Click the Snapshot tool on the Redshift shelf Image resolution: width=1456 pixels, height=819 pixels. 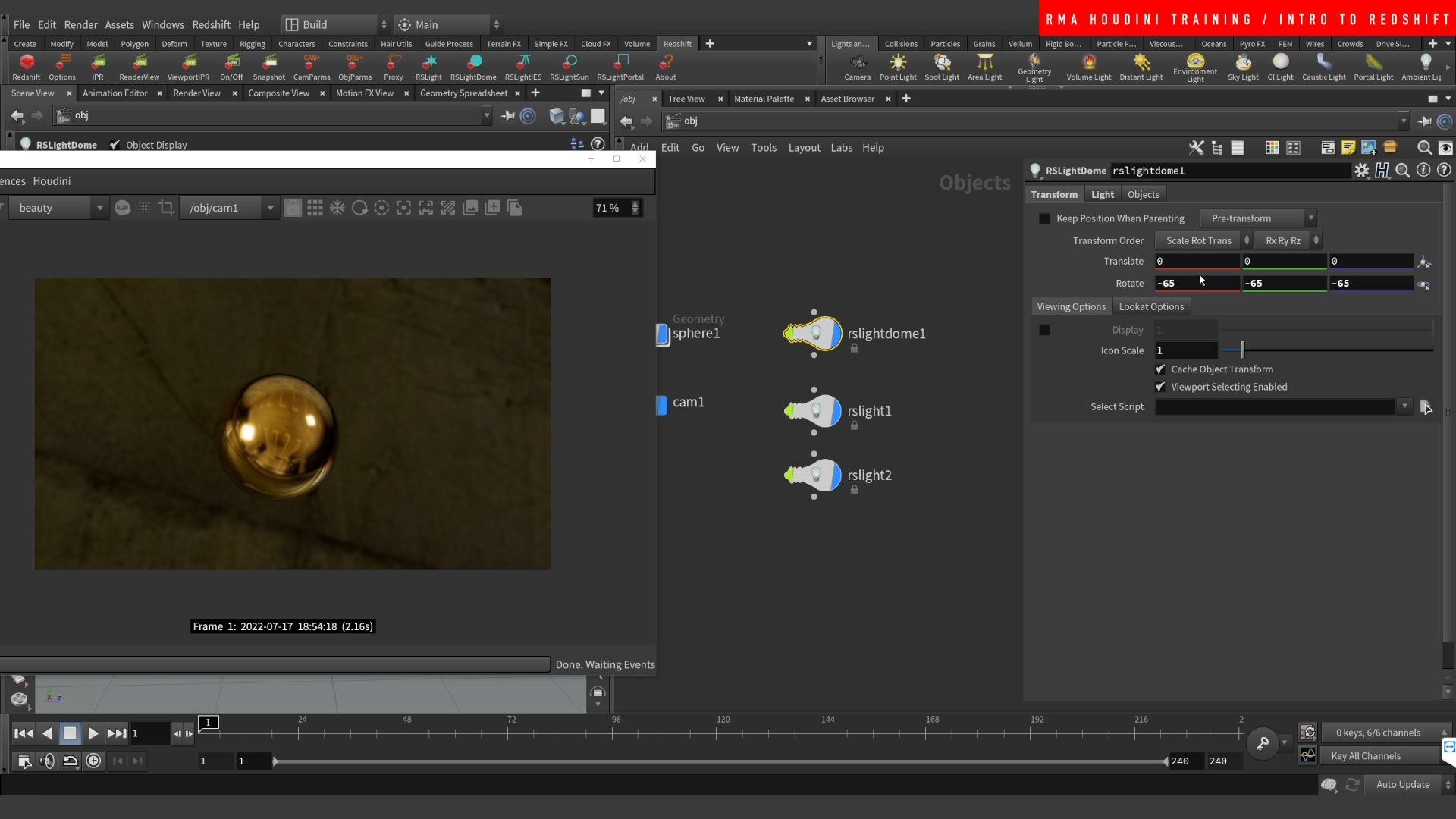coord(269,67)
